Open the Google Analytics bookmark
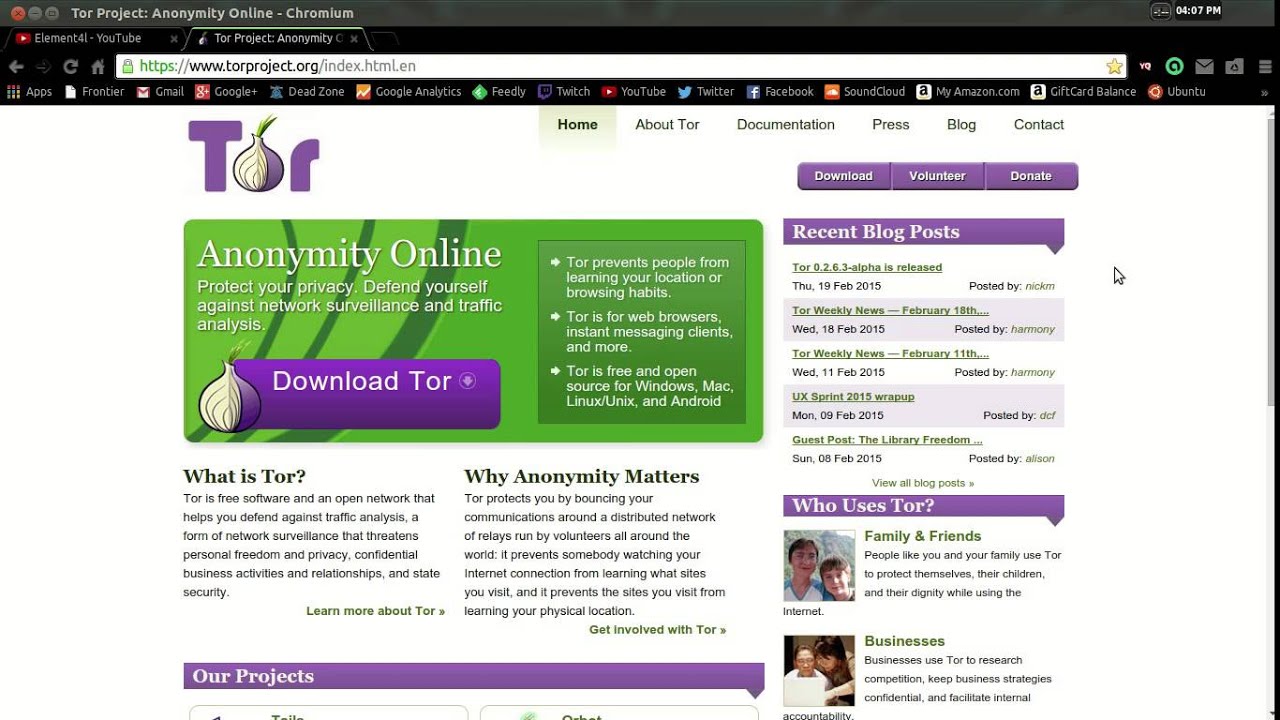Screen dimensions: 1280x720 point(408,91)
